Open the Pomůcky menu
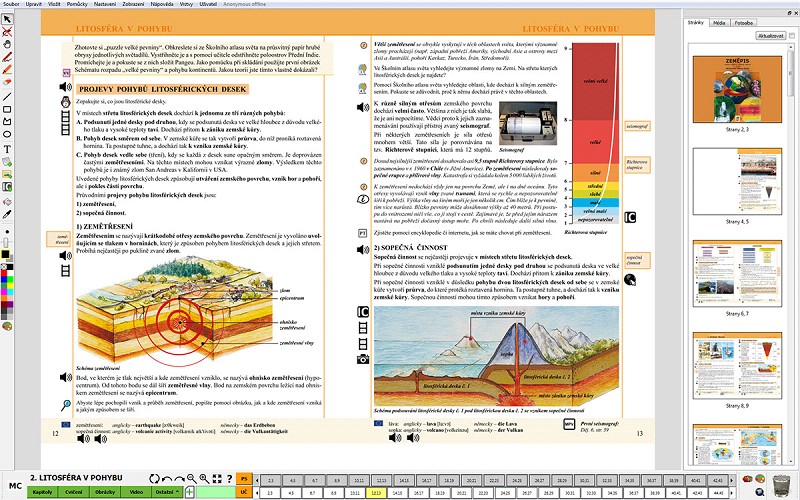 tap(77, 4)
